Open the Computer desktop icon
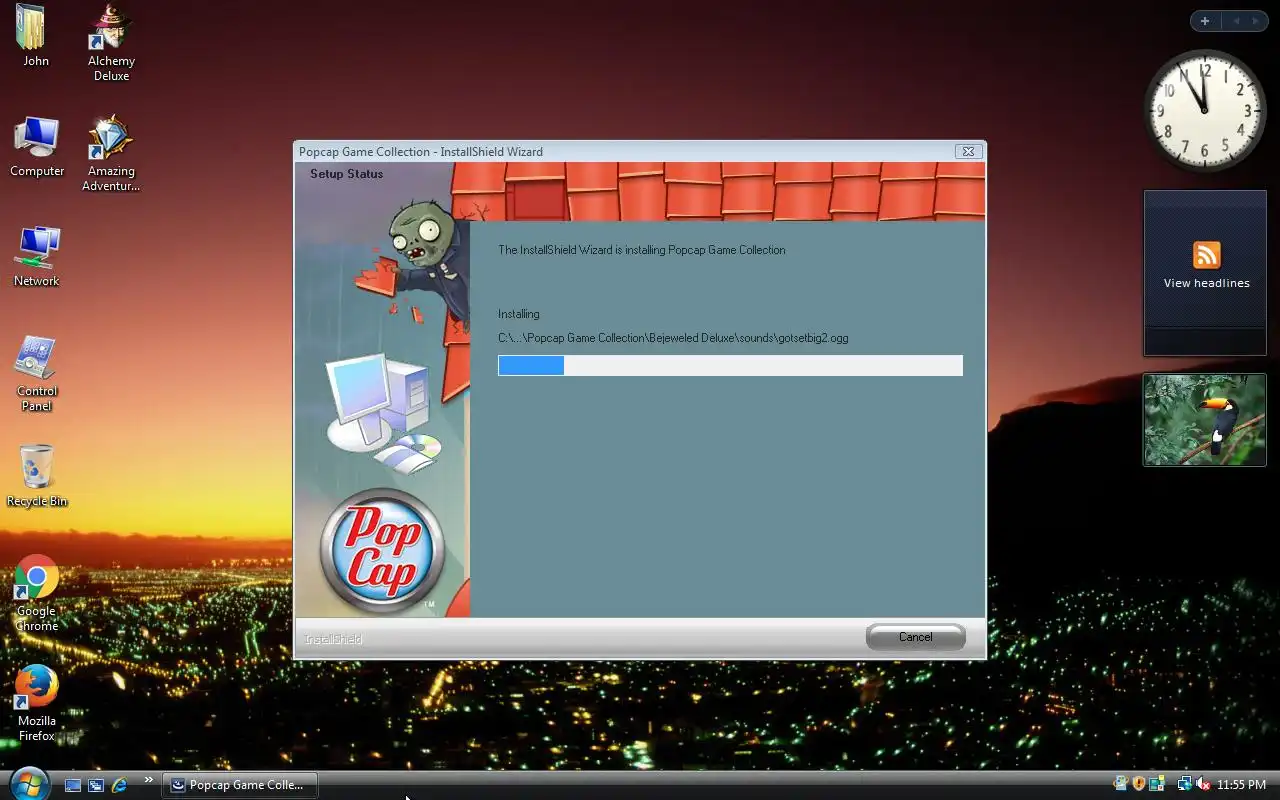Image resolution: width=1280 pixels, height=800 pixels. (37, 147)
